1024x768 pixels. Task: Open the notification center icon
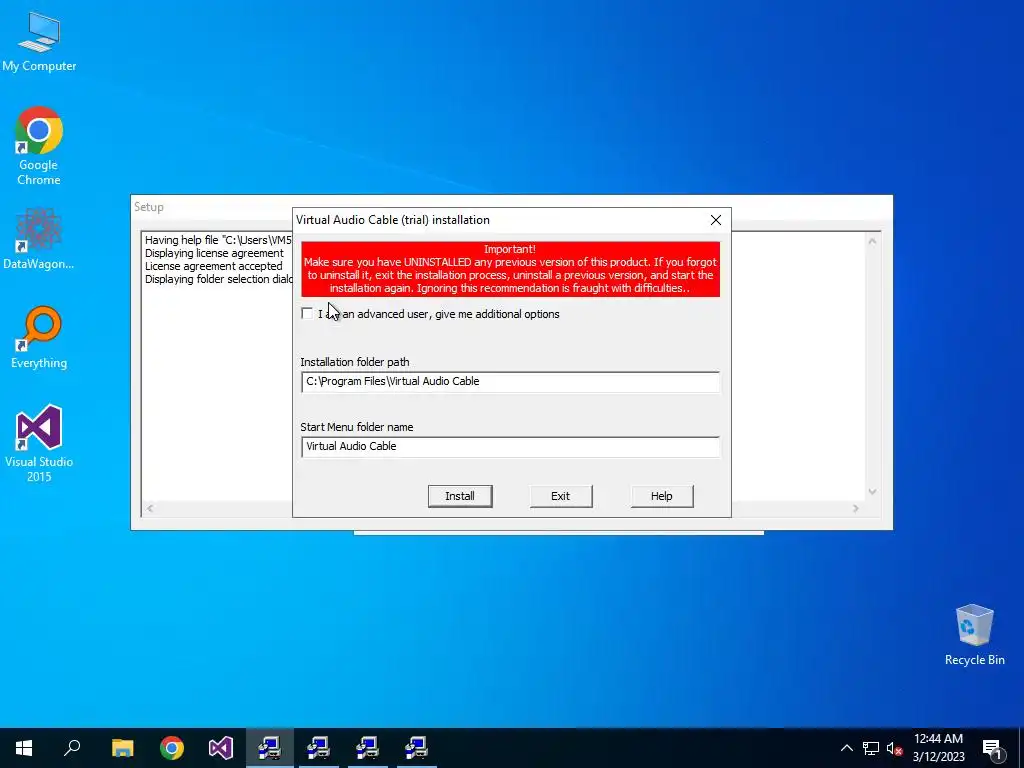coord(993,748)
